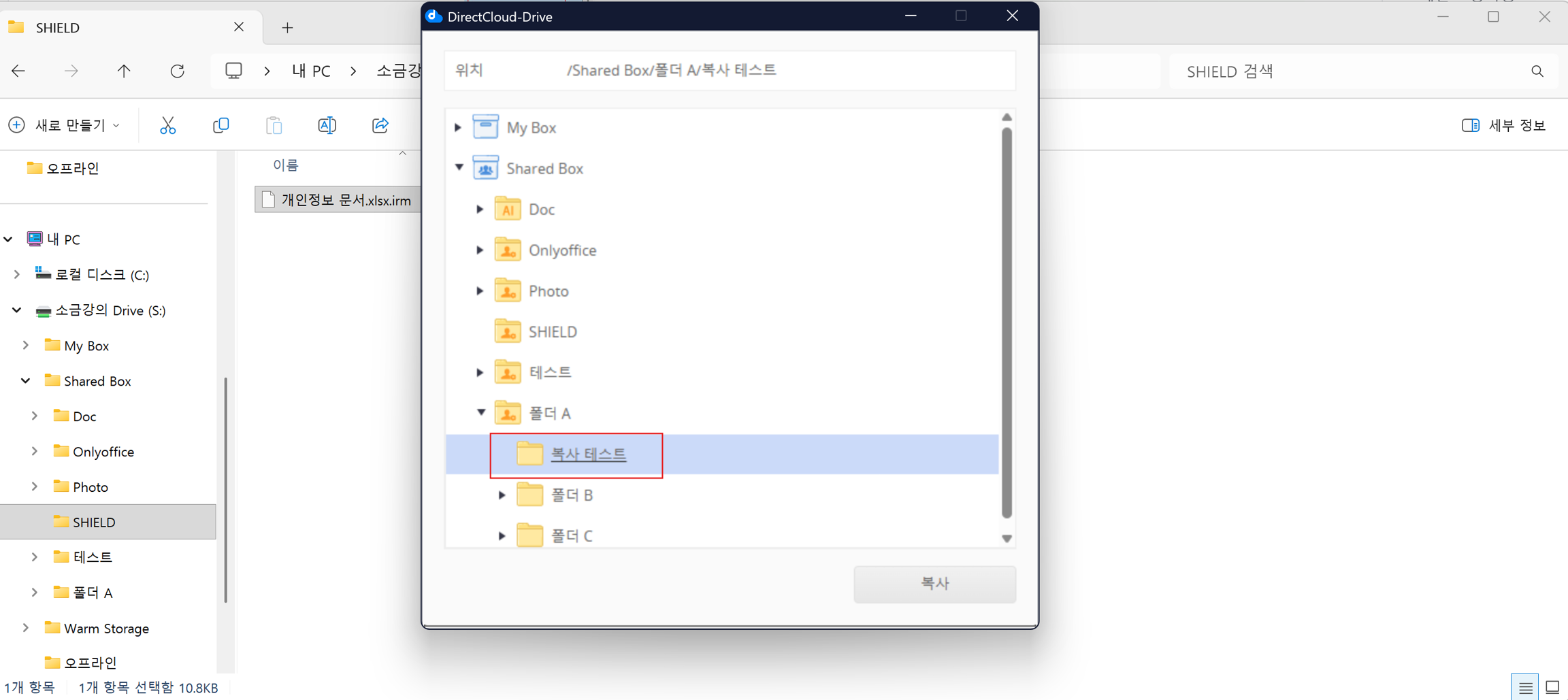1568x700 pixels.
Task: Switch to details list view icon
Action: click(x=1525, y=687)
